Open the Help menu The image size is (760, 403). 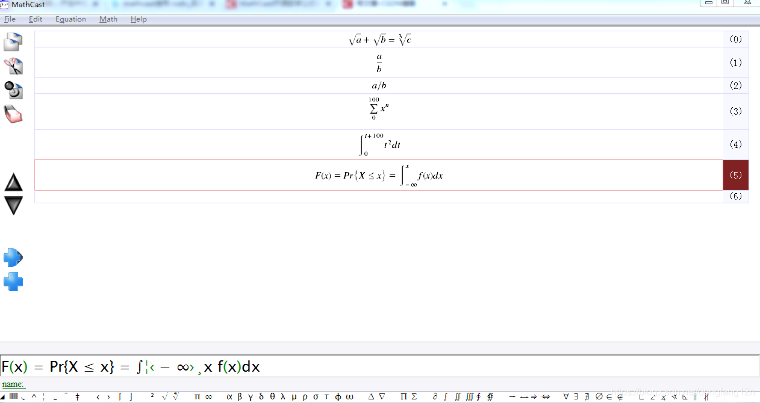pos(138,19)
